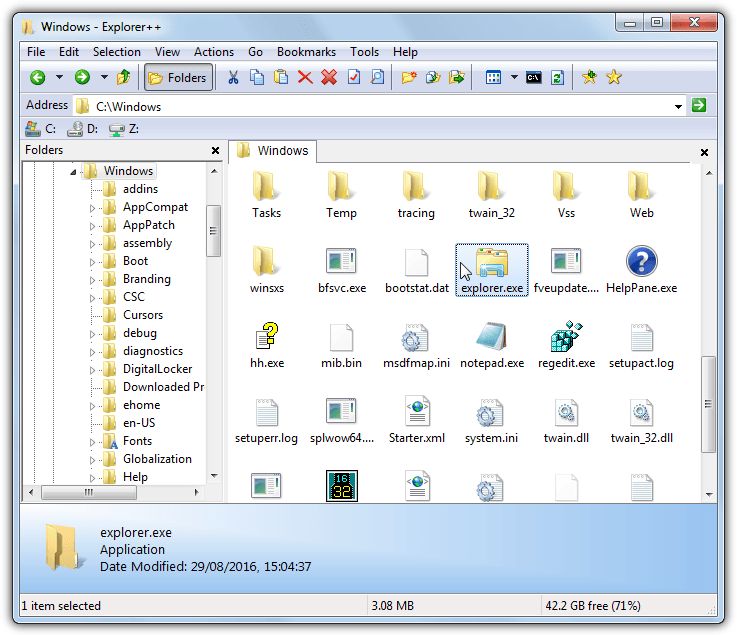Open Forward history dropdown arrow
The image size is (737, 635).
(104, 77)
